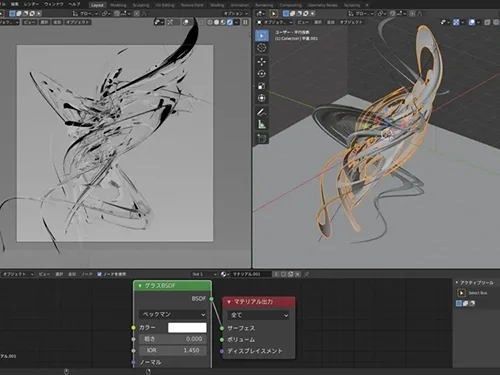Screen dimensions: 500x375
Task: Open Object menu in left viewport header
Action: tap(78, 22)
